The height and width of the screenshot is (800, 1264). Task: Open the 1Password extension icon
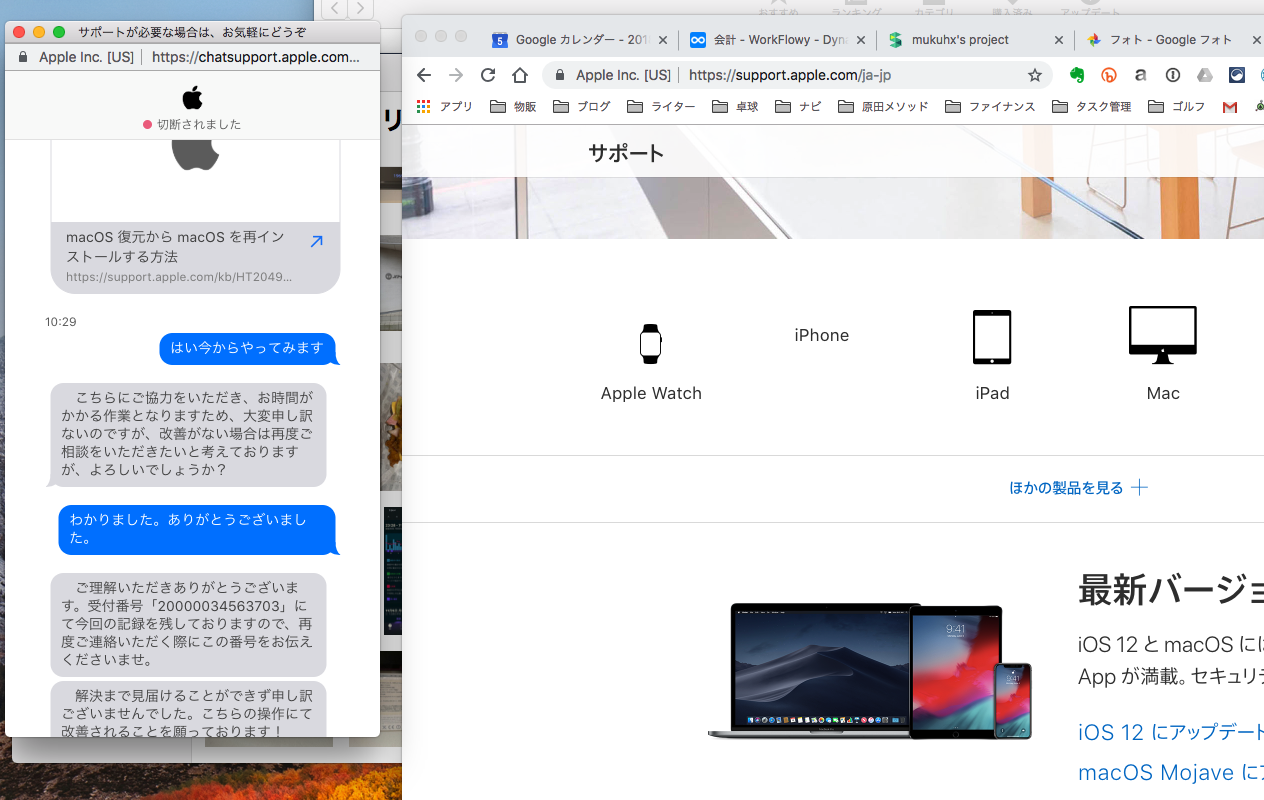[x=1173, y=75]
